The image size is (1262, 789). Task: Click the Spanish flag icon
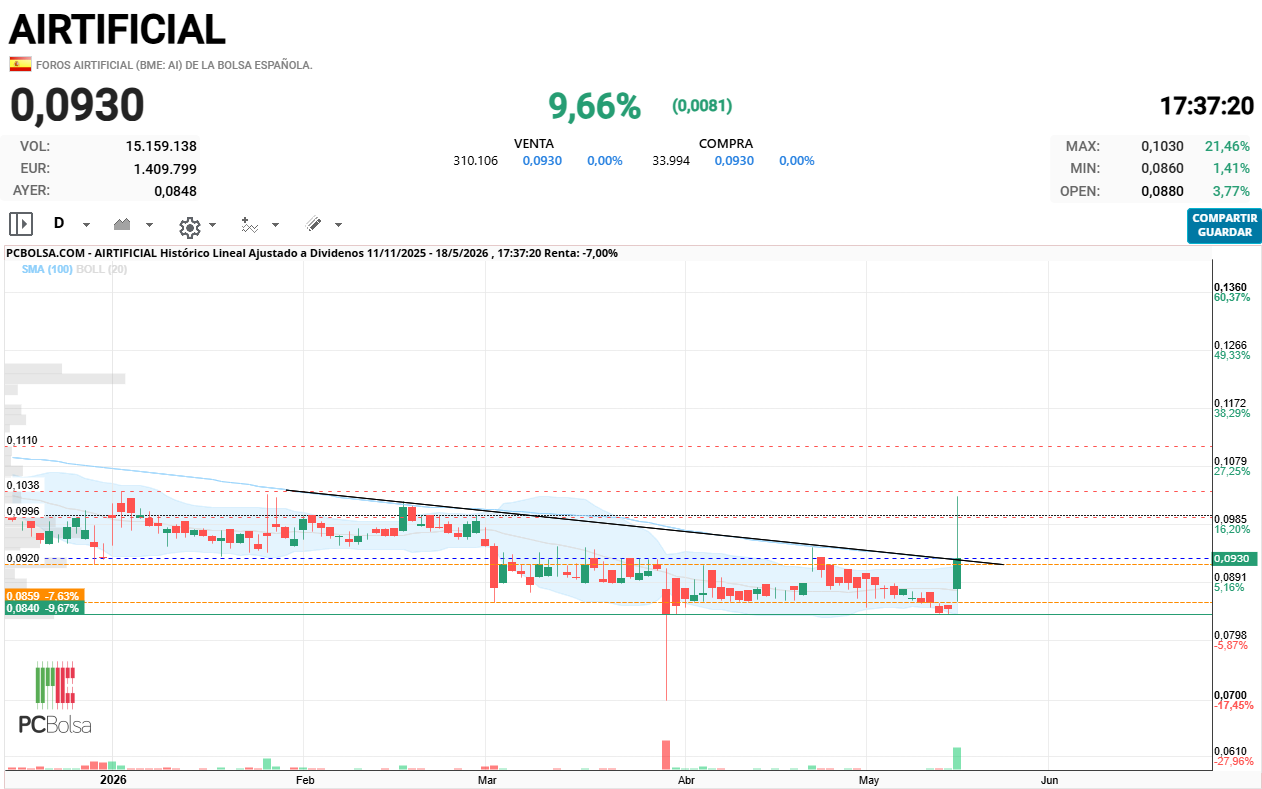click(x=20, y=64)
